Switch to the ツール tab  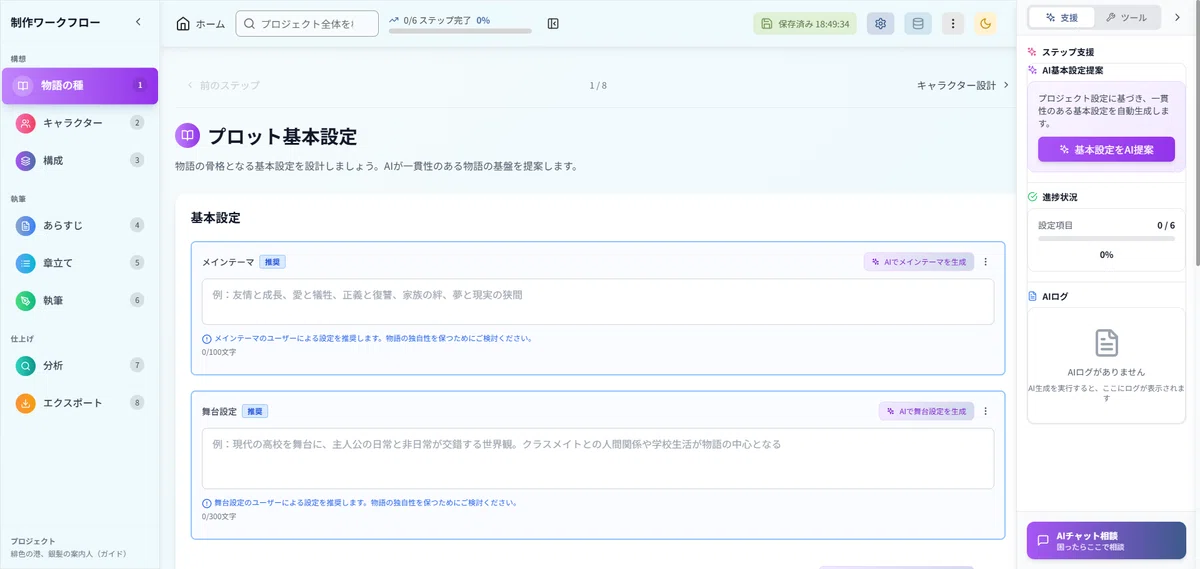click(1126, 17)
